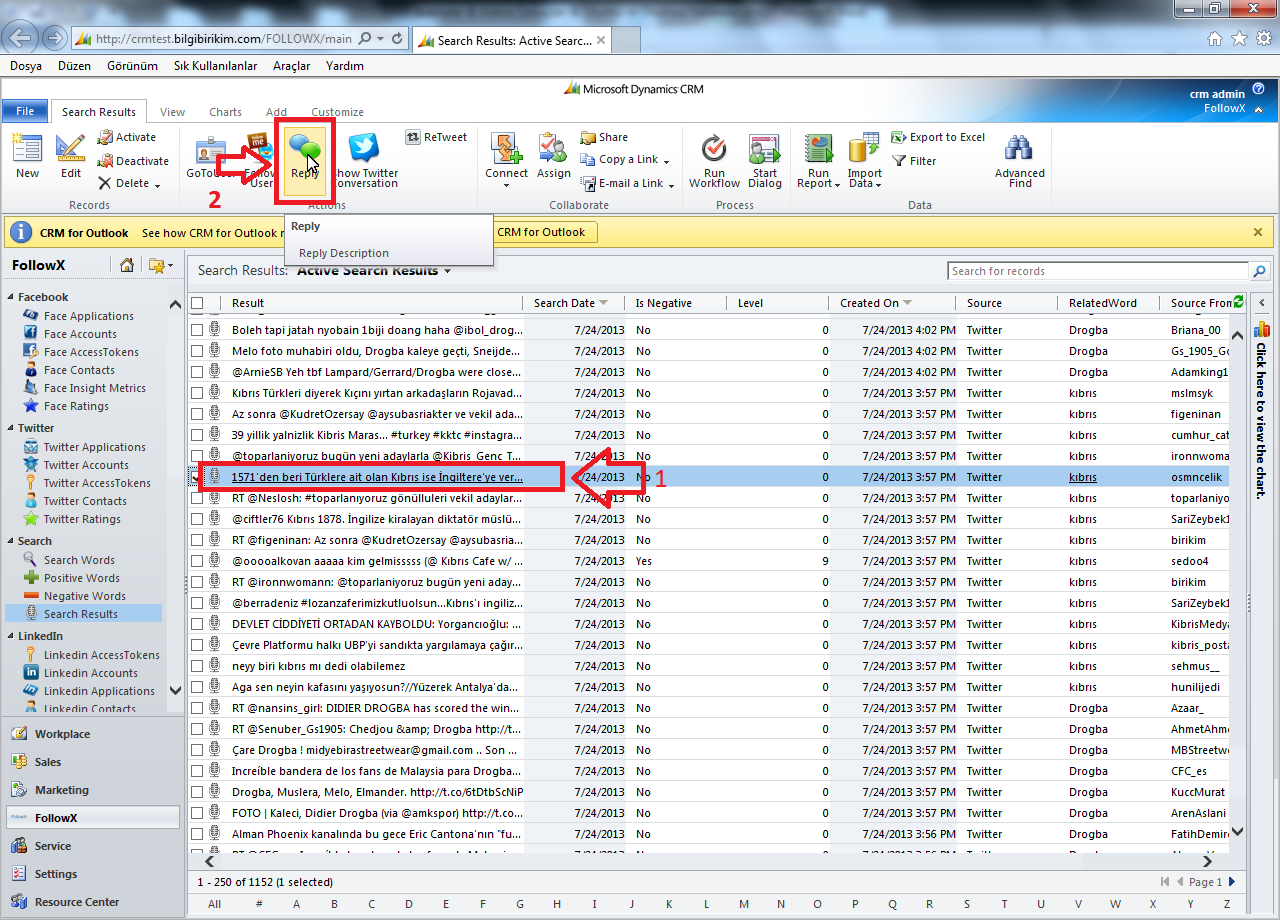Screen dimensions: 1280x920
Task: Open the Marketing area
Action: [61, 790]
